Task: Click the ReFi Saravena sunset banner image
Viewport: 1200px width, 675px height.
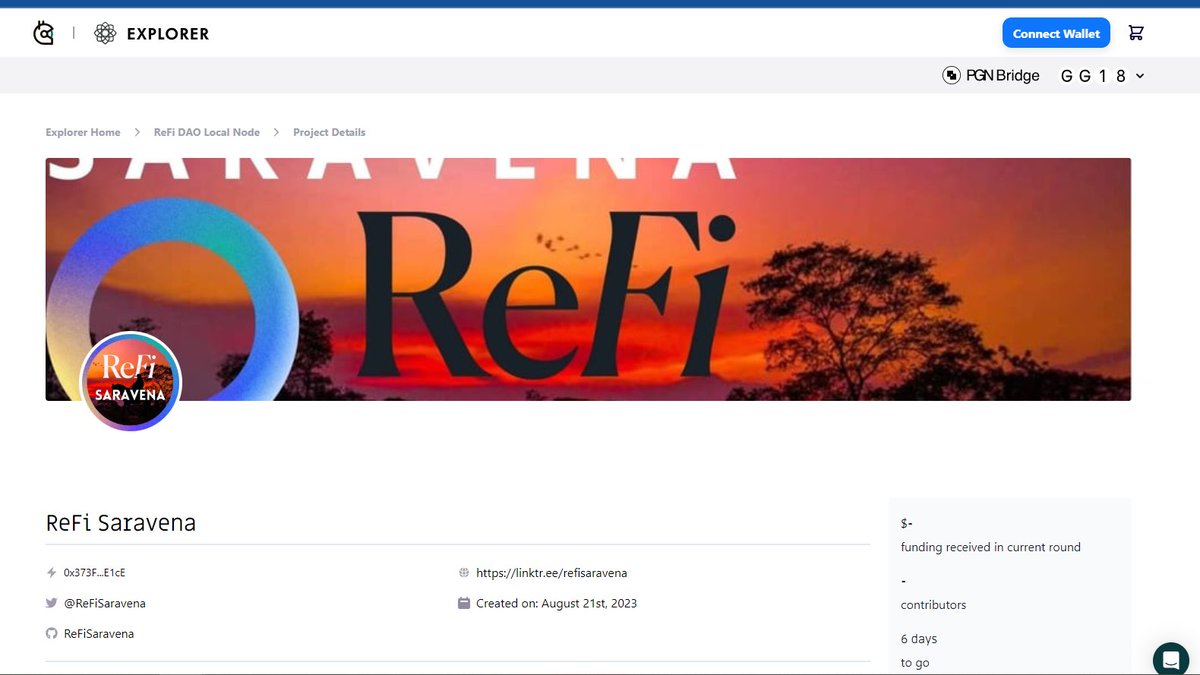Action: coord(588,279)
